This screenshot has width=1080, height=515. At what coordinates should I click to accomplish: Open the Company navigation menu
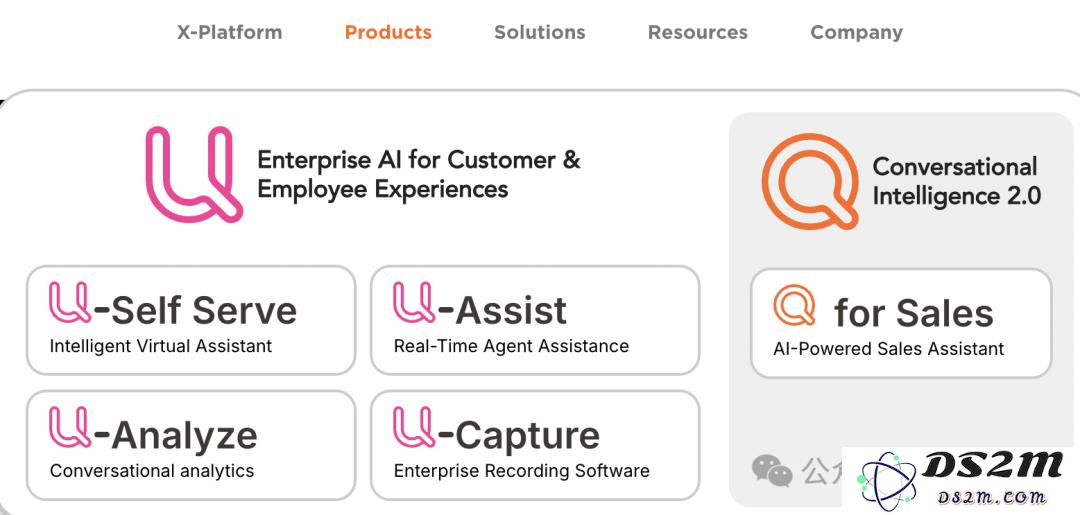coord(857,32)
